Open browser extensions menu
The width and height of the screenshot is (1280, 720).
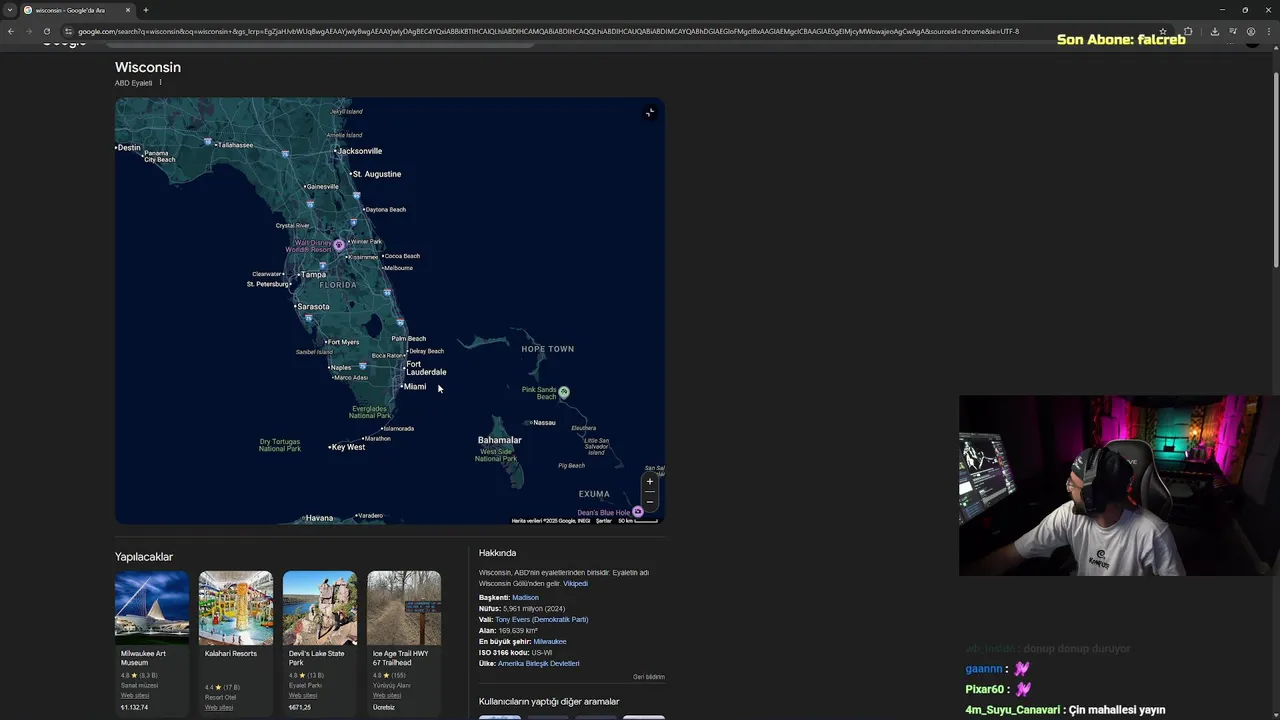point(1188,31)
